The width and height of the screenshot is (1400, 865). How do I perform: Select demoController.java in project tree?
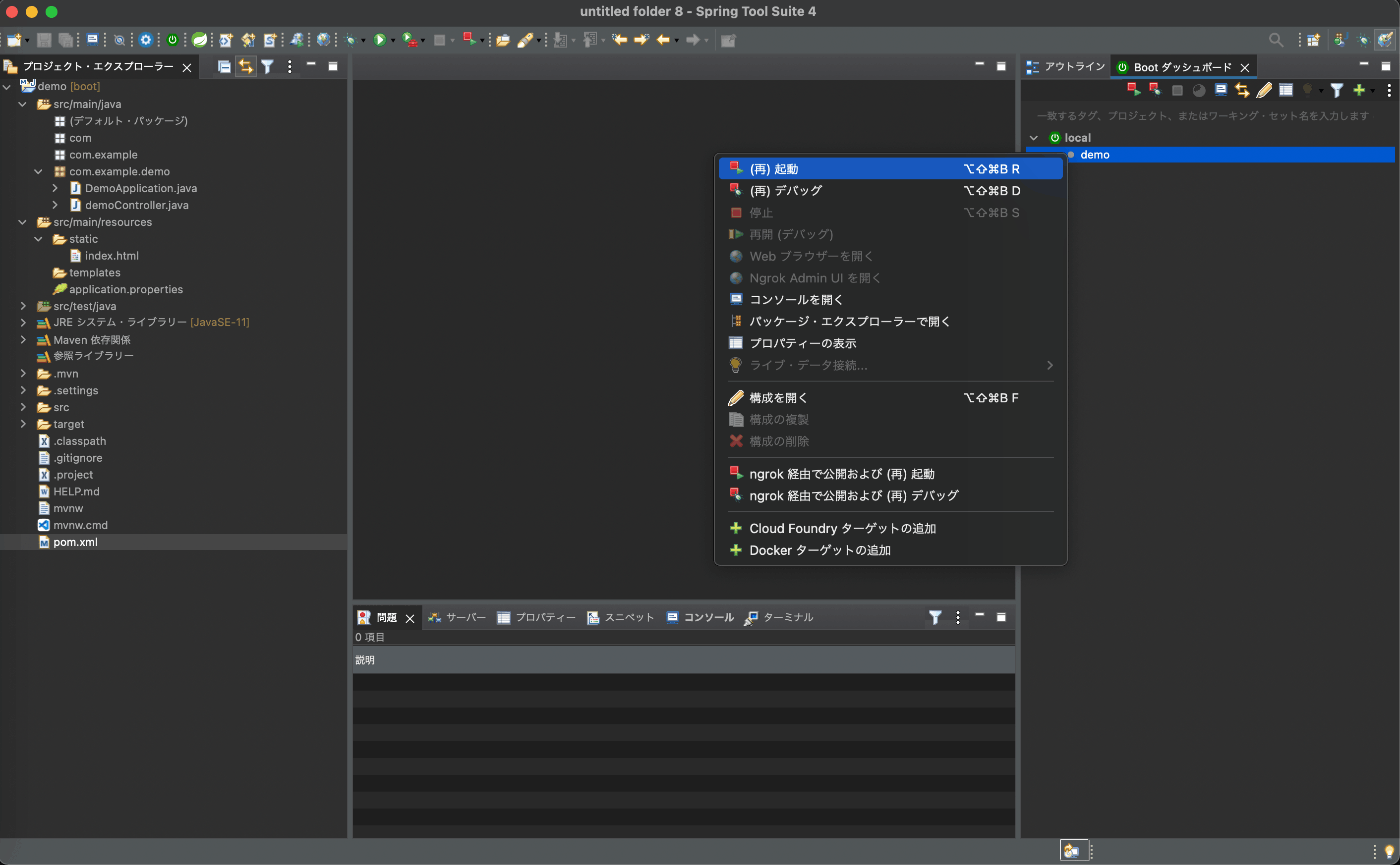(x=137, y=205)
